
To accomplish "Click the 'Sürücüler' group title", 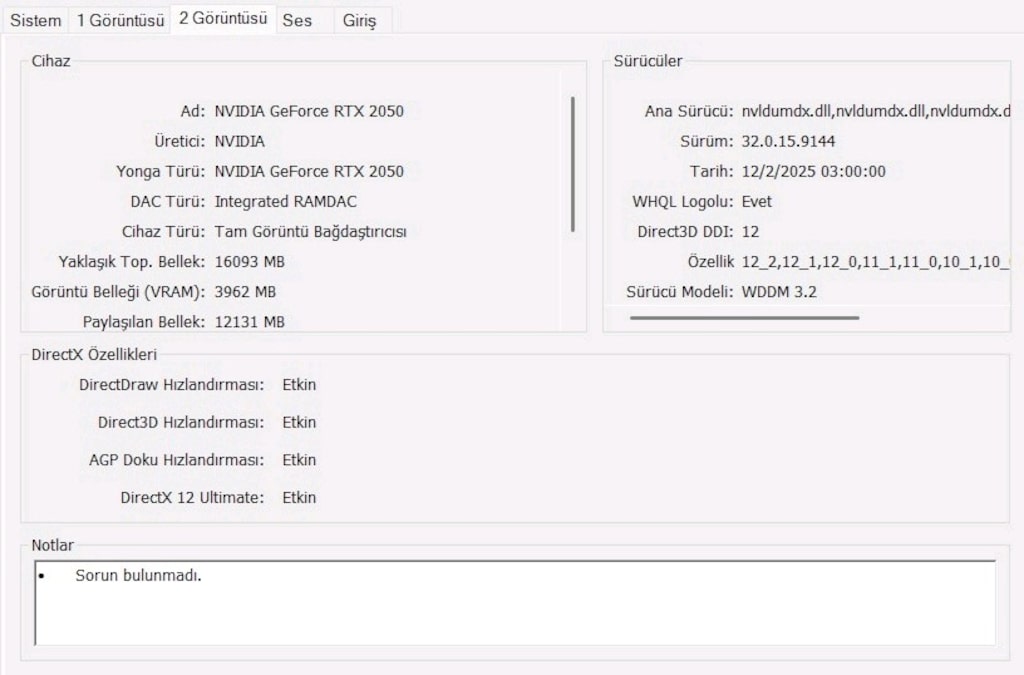I will [648, 61].
